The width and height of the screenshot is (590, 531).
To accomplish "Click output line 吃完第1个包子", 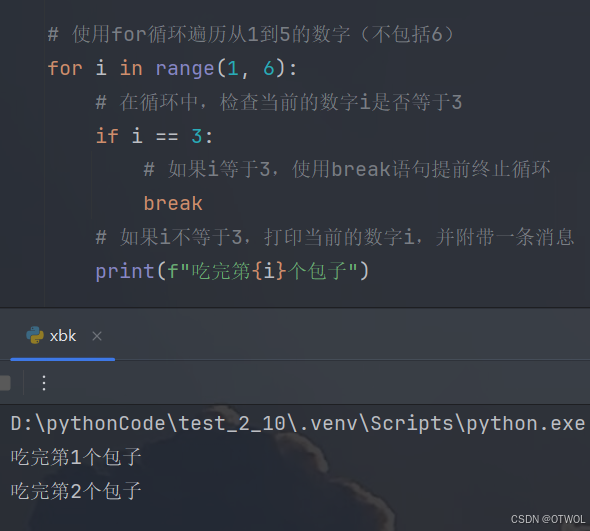I will (x=76, y=457).
